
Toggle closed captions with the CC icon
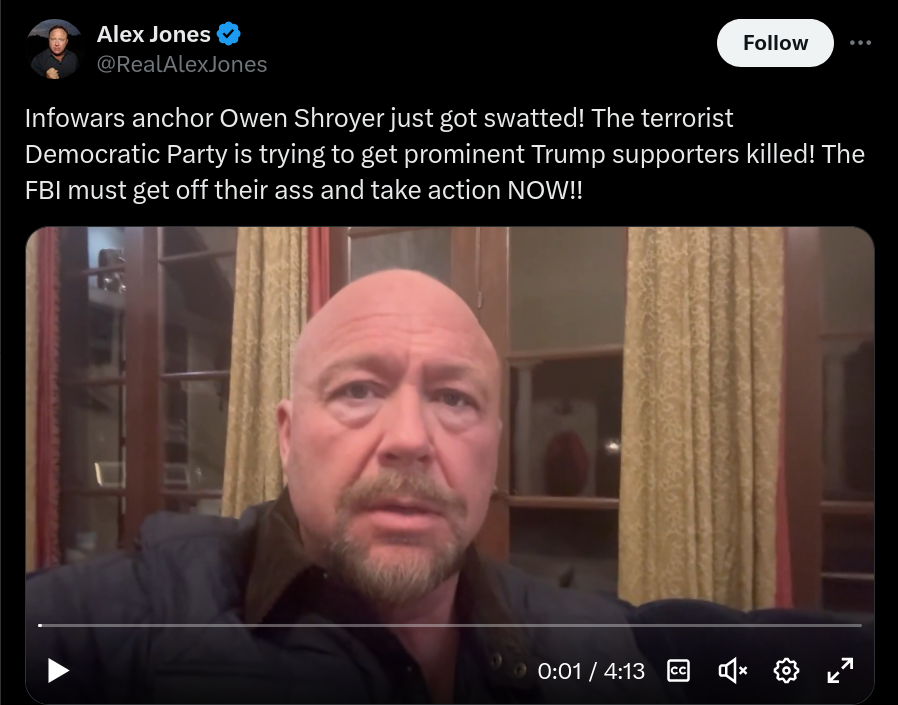pos(679,671)
